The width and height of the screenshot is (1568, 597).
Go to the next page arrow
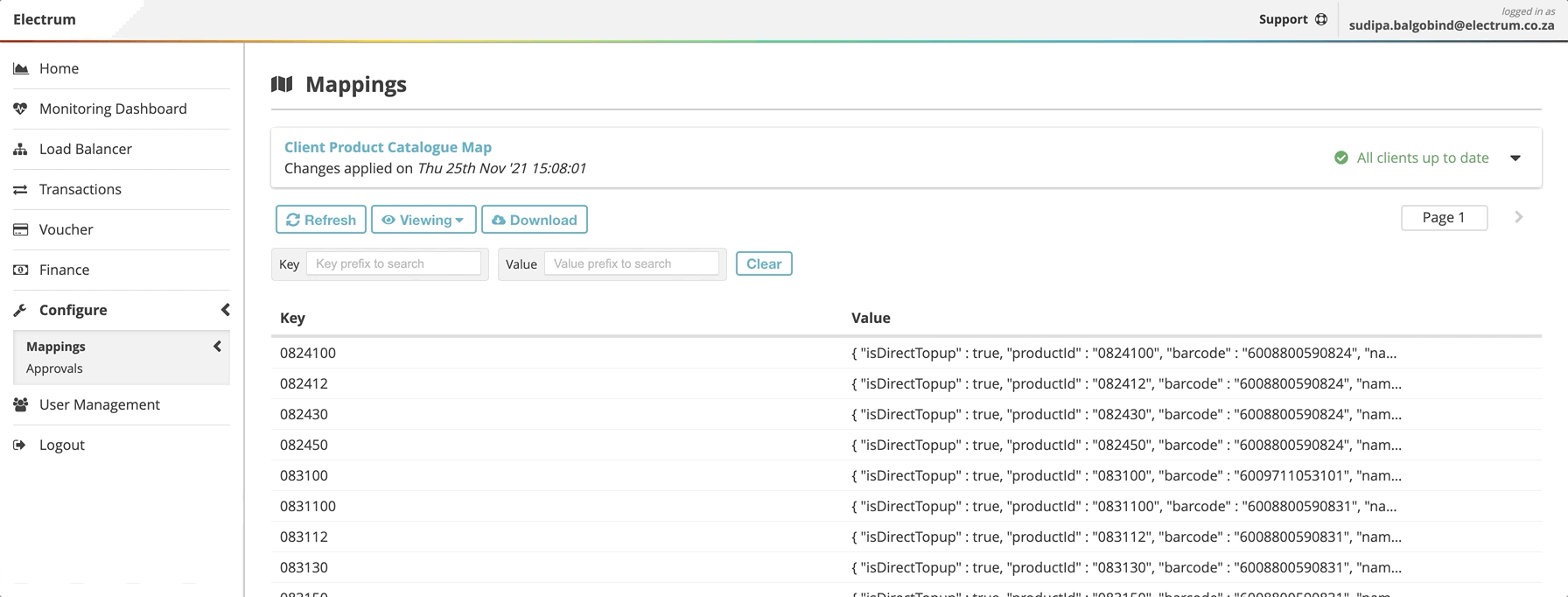click(x=1519, y=217)
